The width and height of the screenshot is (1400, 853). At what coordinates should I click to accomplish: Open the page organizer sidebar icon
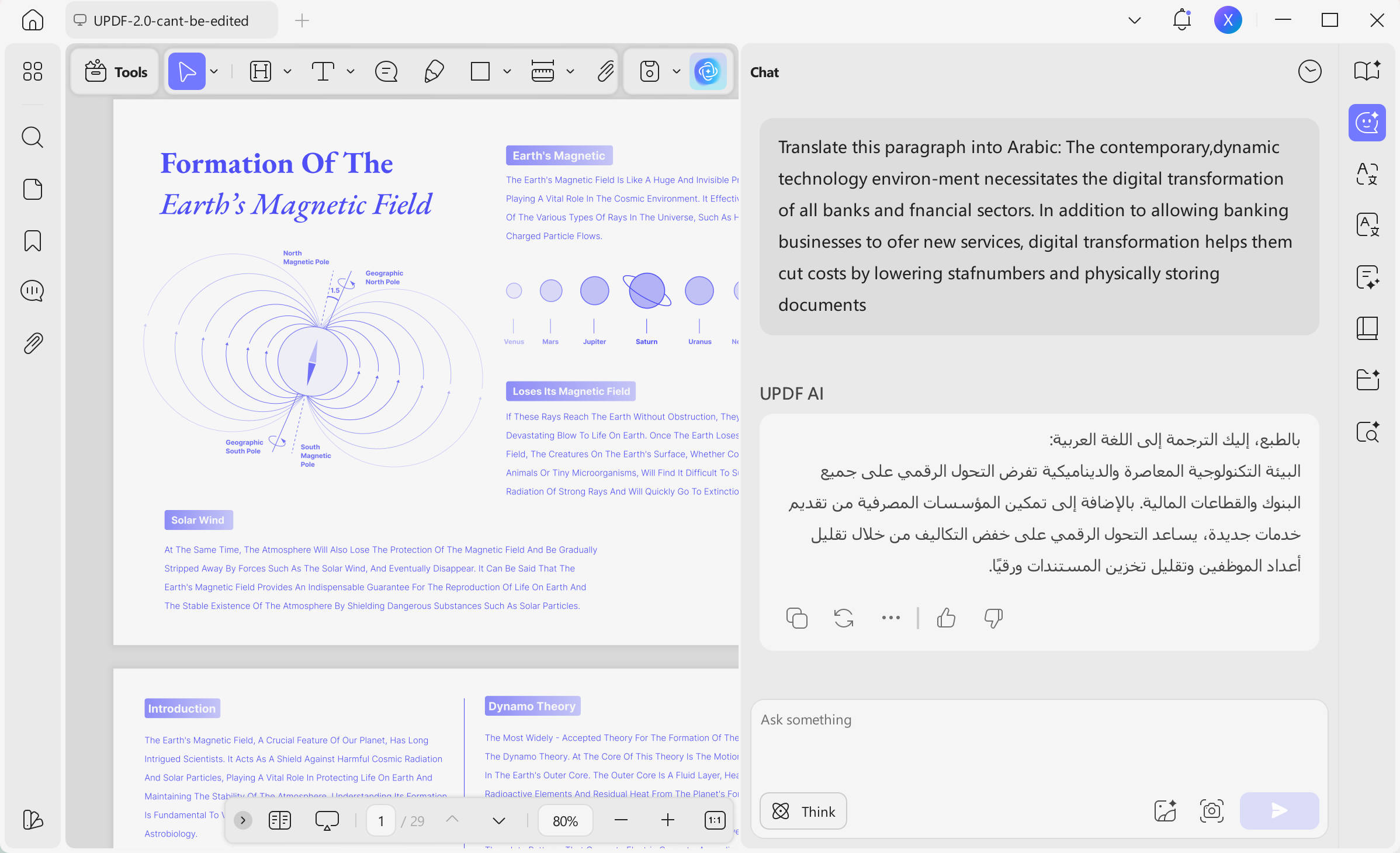click(x=33, y=189)
